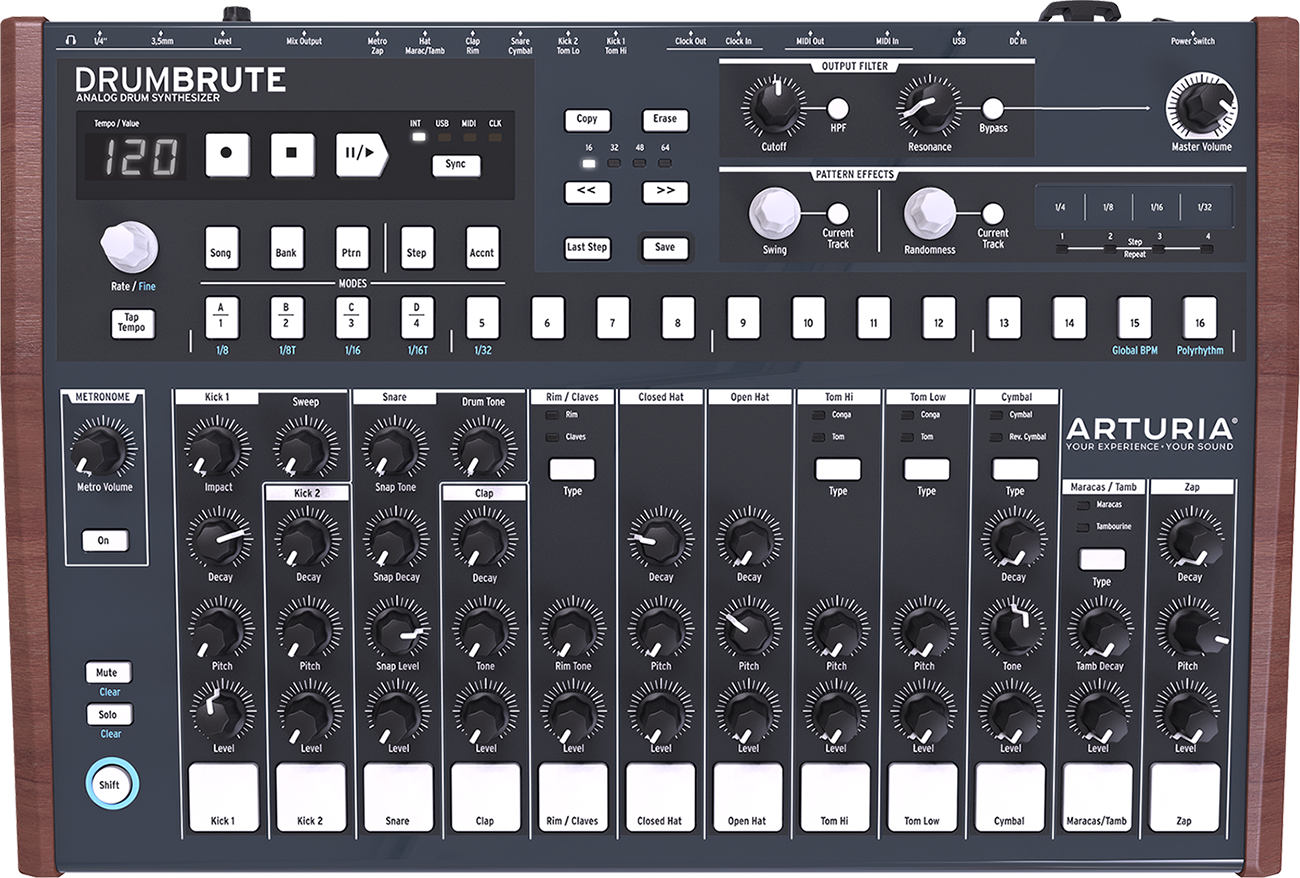Hit the Tom Low pad
This screenshot has width=1300, height=878.
point(923,798)
